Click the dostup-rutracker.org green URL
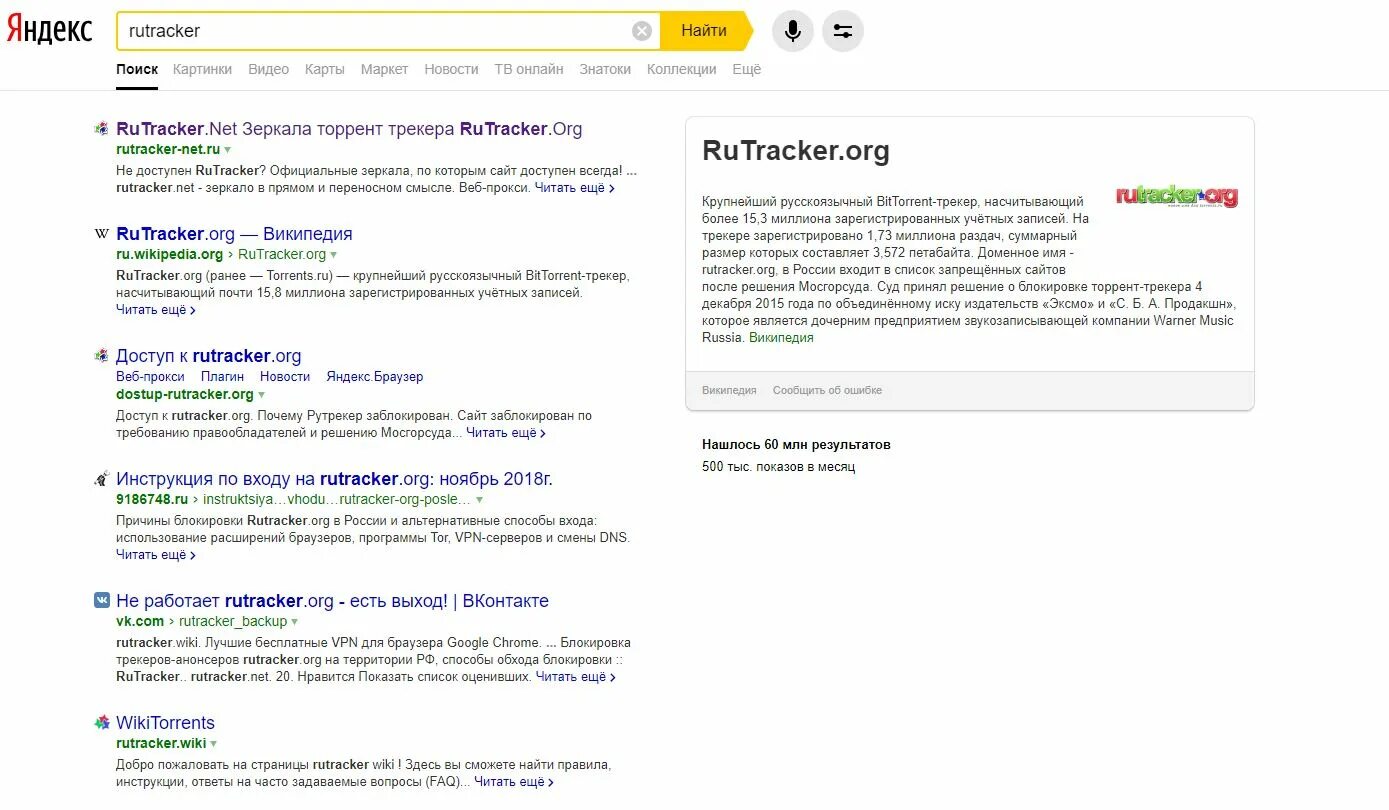Image resolution: width=1389 pixels, height=810 pixels. (x=185, y=395)
